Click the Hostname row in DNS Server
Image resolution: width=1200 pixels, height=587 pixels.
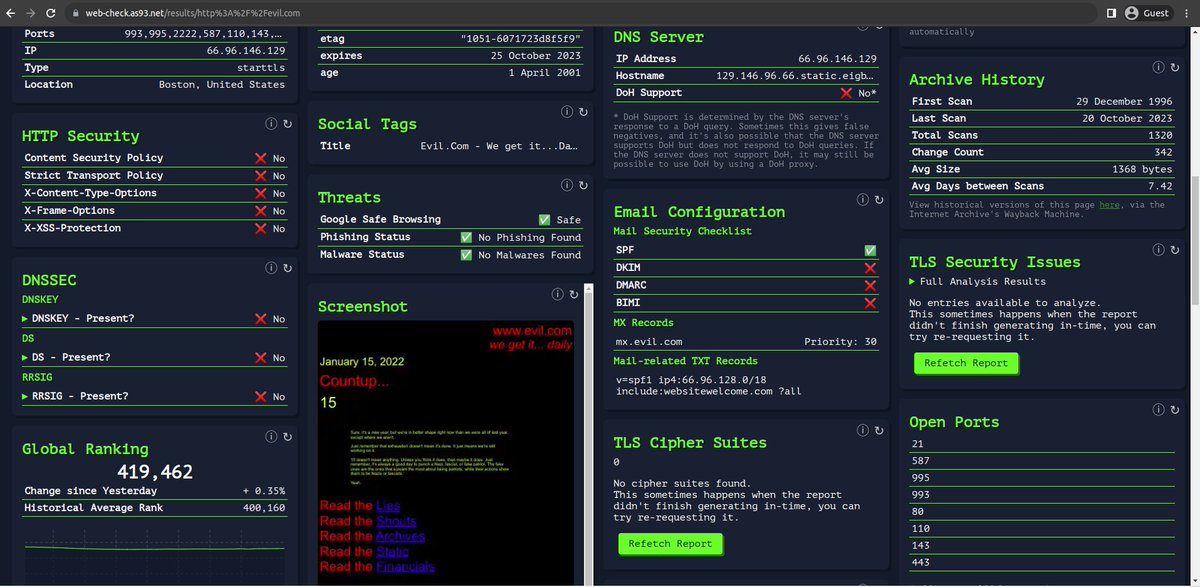(x=746, y=76)
